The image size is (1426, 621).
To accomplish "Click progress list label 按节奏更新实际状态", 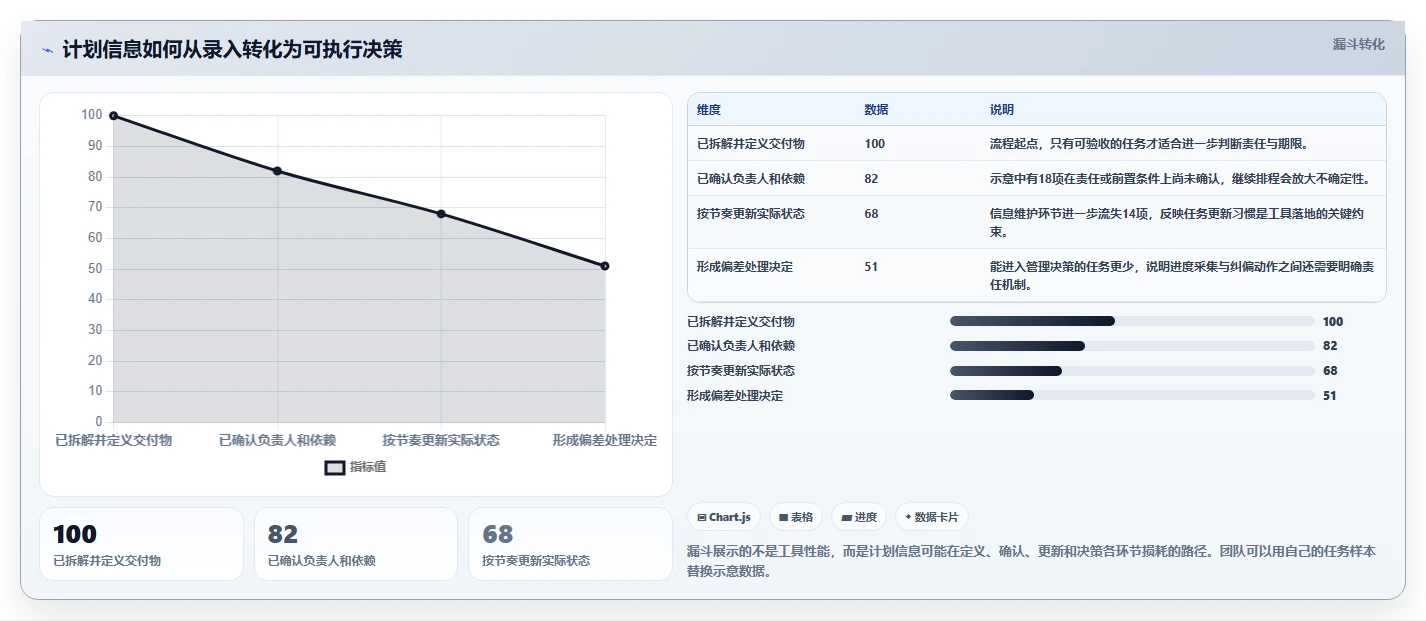I will pyautogui.click(x=741, y=371).
